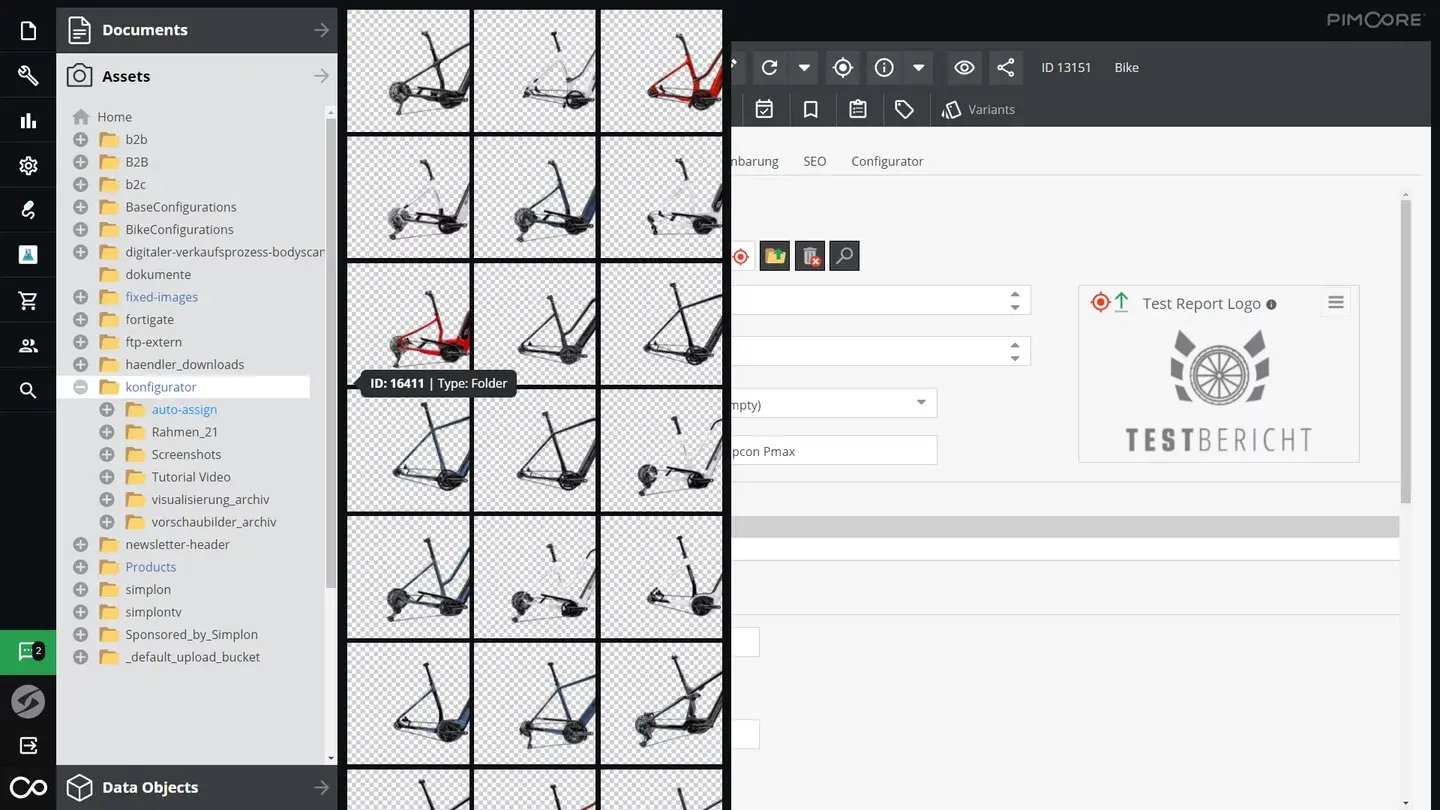Click the folder upload icon button
1440x810 pixels.
774,256
